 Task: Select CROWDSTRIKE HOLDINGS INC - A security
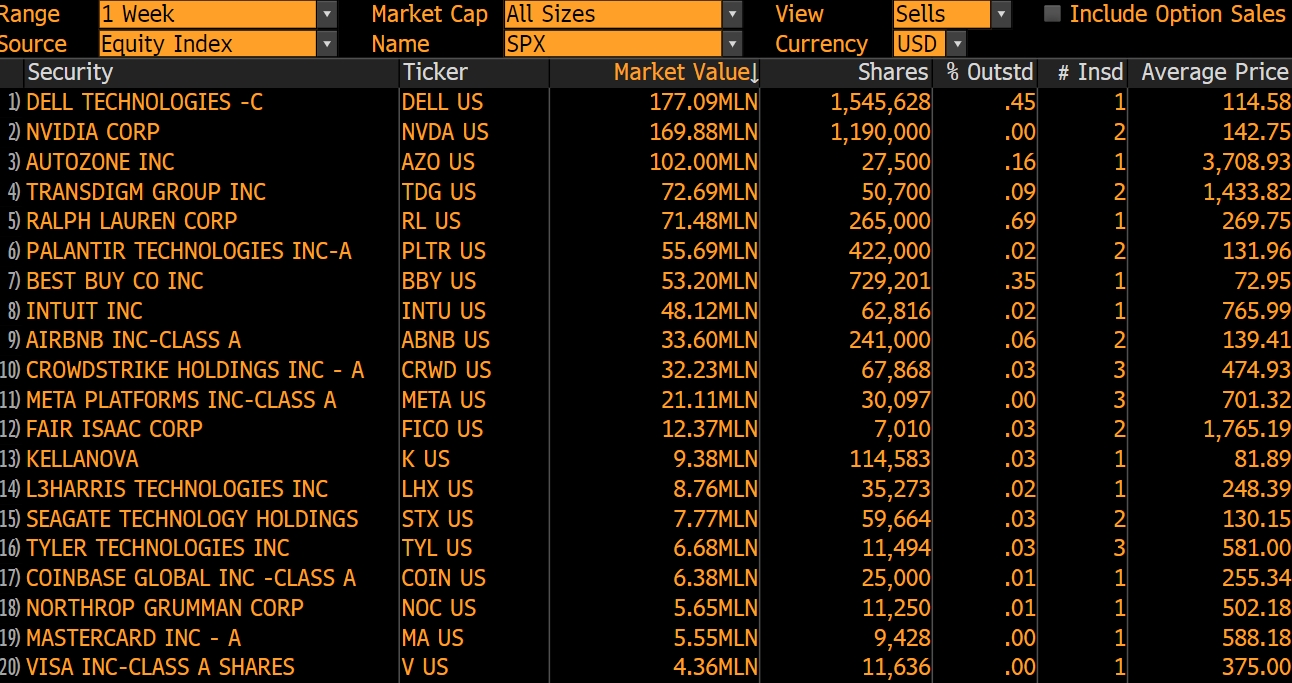click(195, 370)
